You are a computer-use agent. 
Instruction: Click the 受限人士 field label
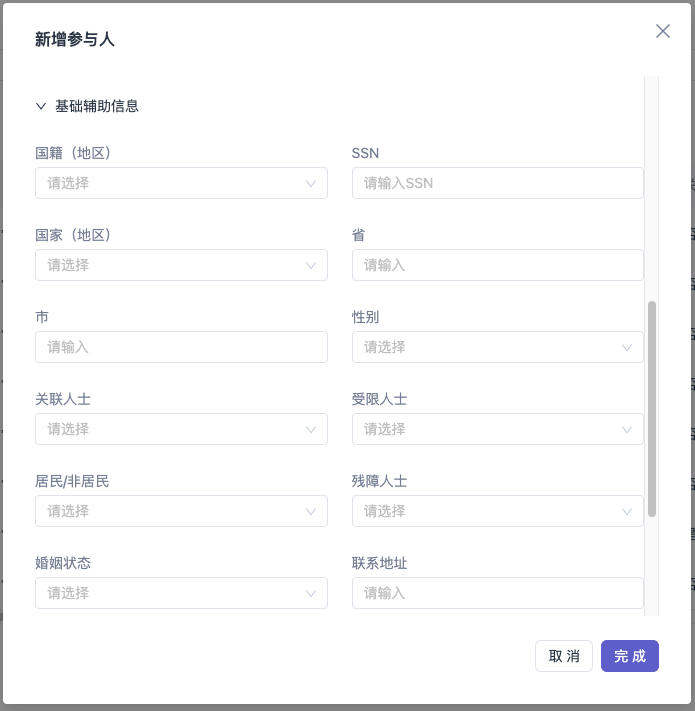click(x=379, y=399)
